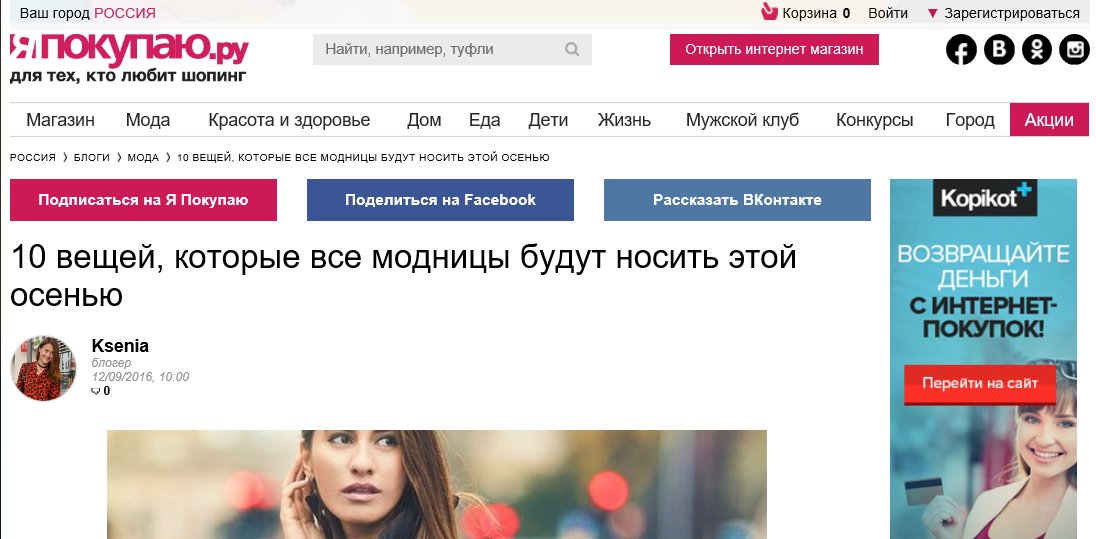This screenshot has width=1096, height=539.
Task: Click the article title breadcrumb
Action: [363, 158]
